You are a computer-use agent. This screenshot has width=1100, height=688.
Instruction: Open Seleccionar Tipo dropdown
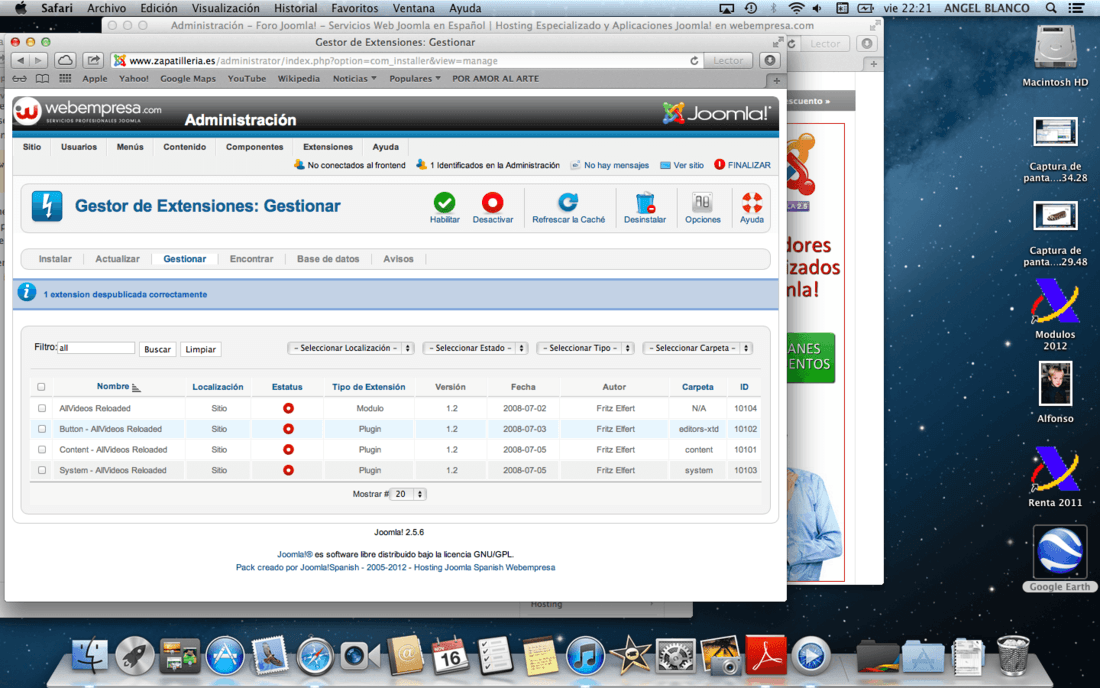[585, 348]
